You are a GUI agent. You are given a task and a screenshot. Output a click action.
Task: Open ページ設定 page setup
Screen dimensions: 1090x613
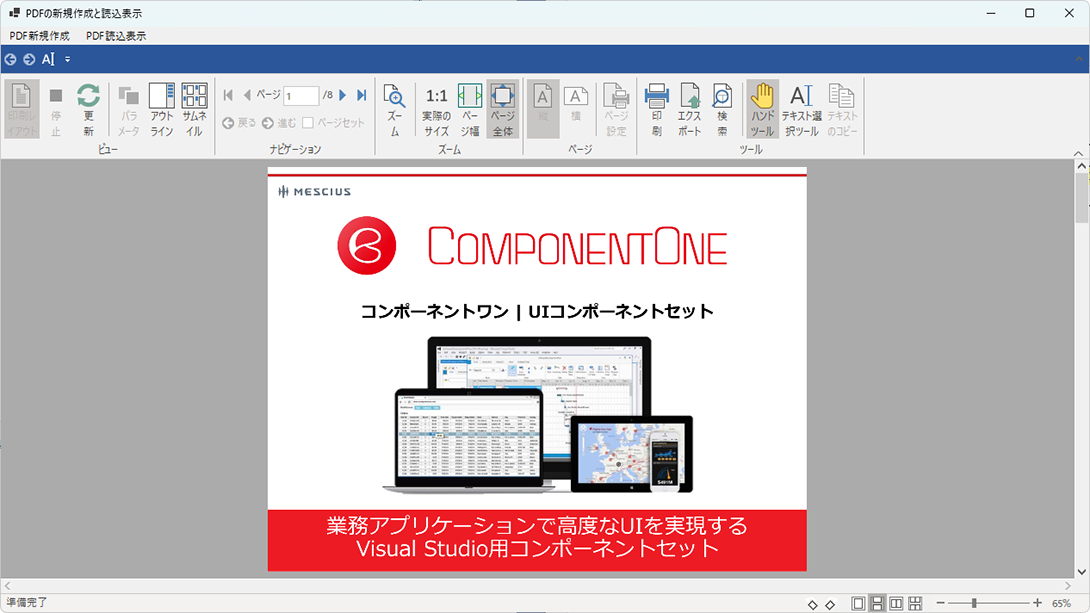(x=616, y=109)
